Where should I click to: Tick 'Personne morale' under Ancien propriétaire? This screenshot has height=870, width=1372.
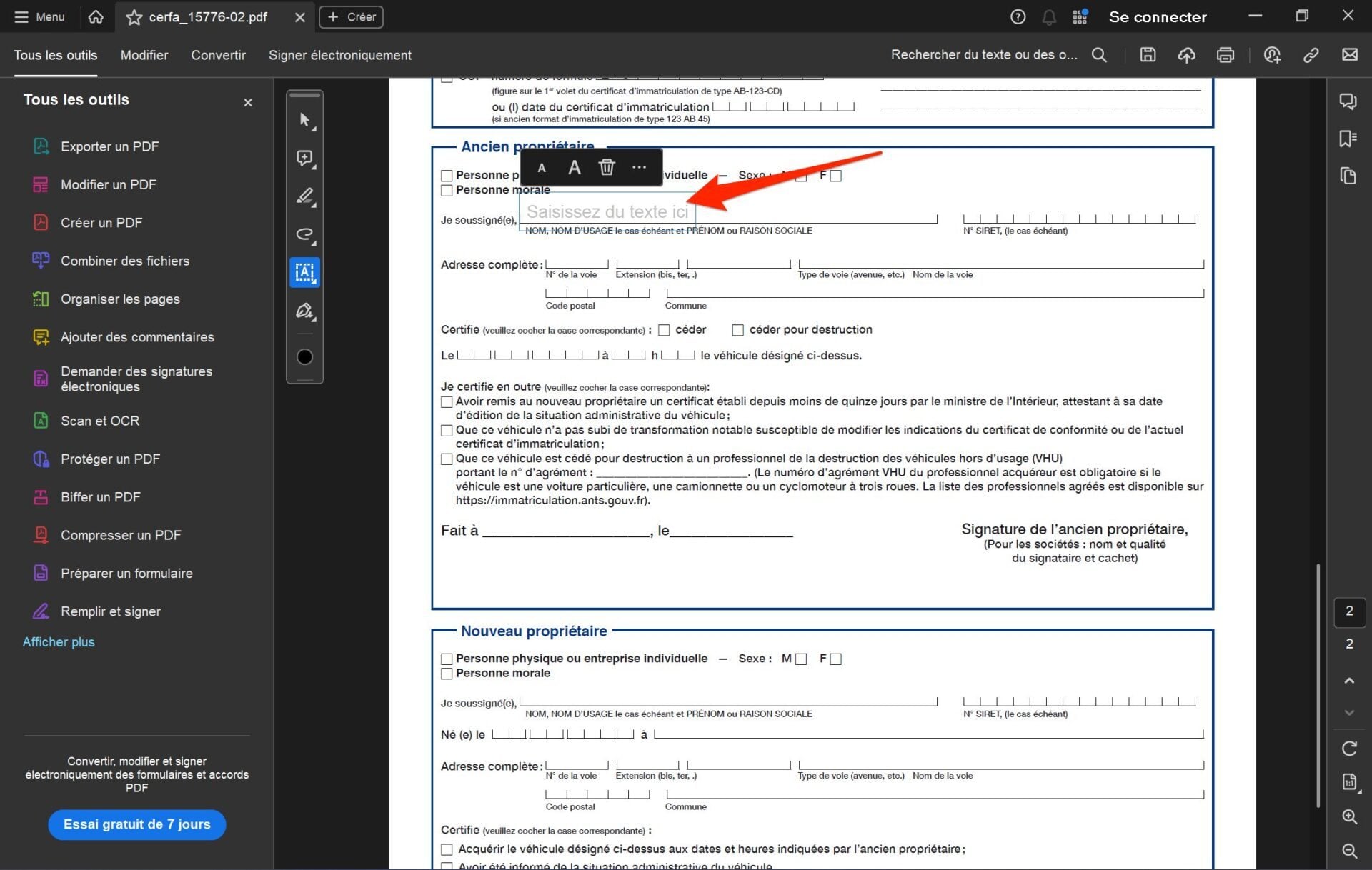(447, 190)
